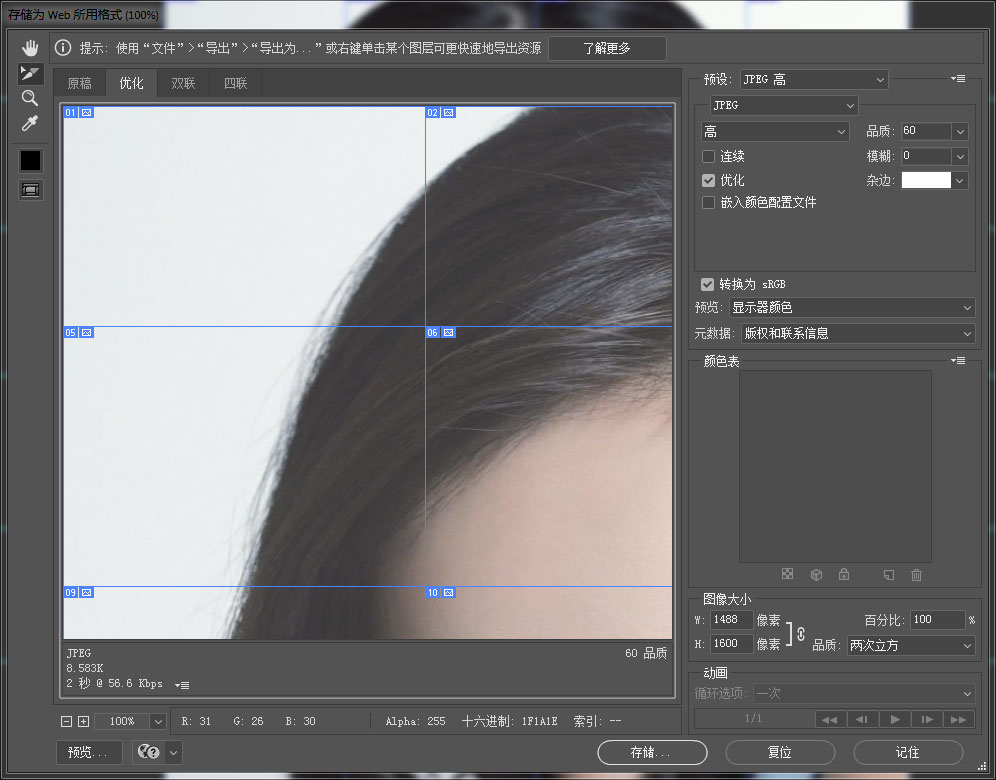996x780 pixels.
Task: Open the optimize panel menu icon
Action: click(958, 79)
